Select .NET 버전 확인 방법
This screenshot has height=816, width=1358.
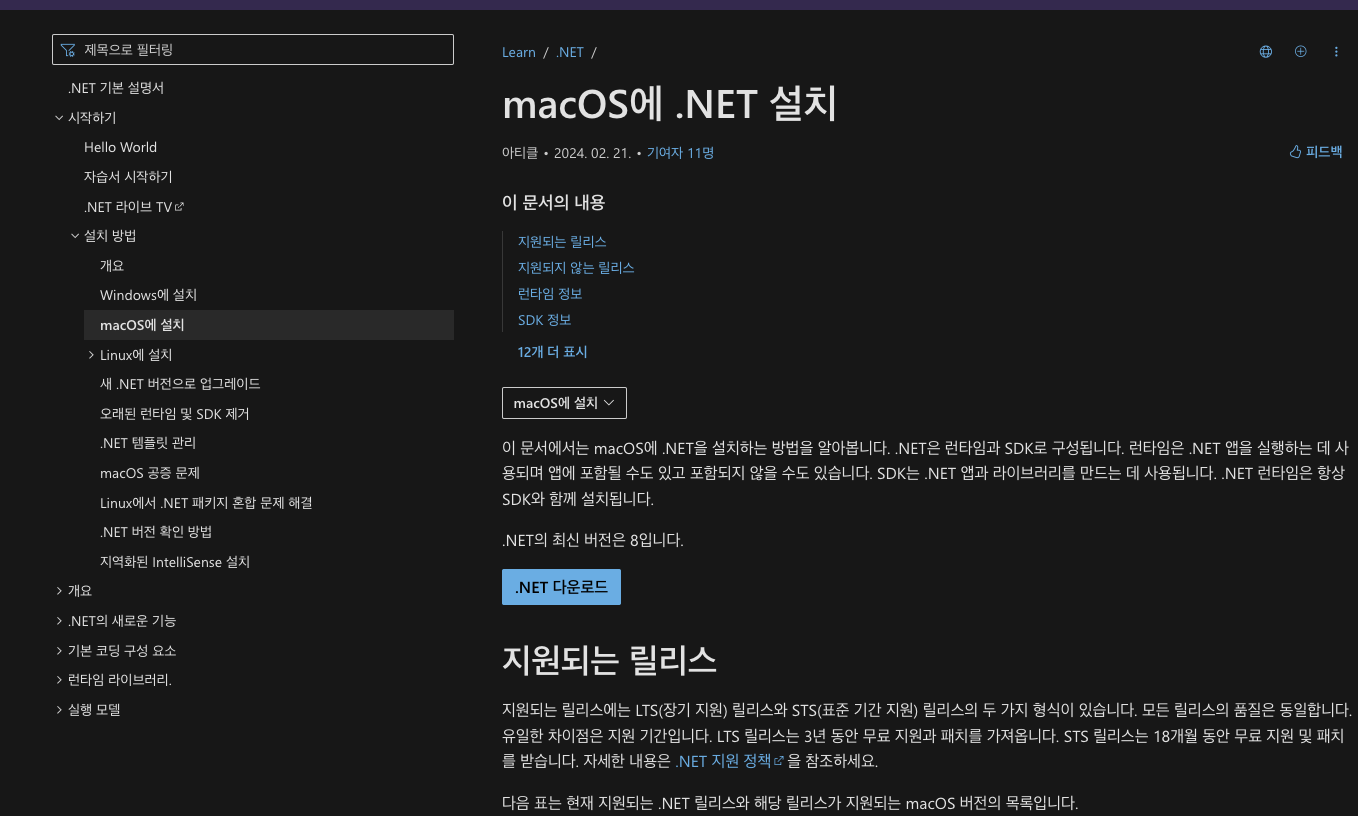[x=156, y=532]
